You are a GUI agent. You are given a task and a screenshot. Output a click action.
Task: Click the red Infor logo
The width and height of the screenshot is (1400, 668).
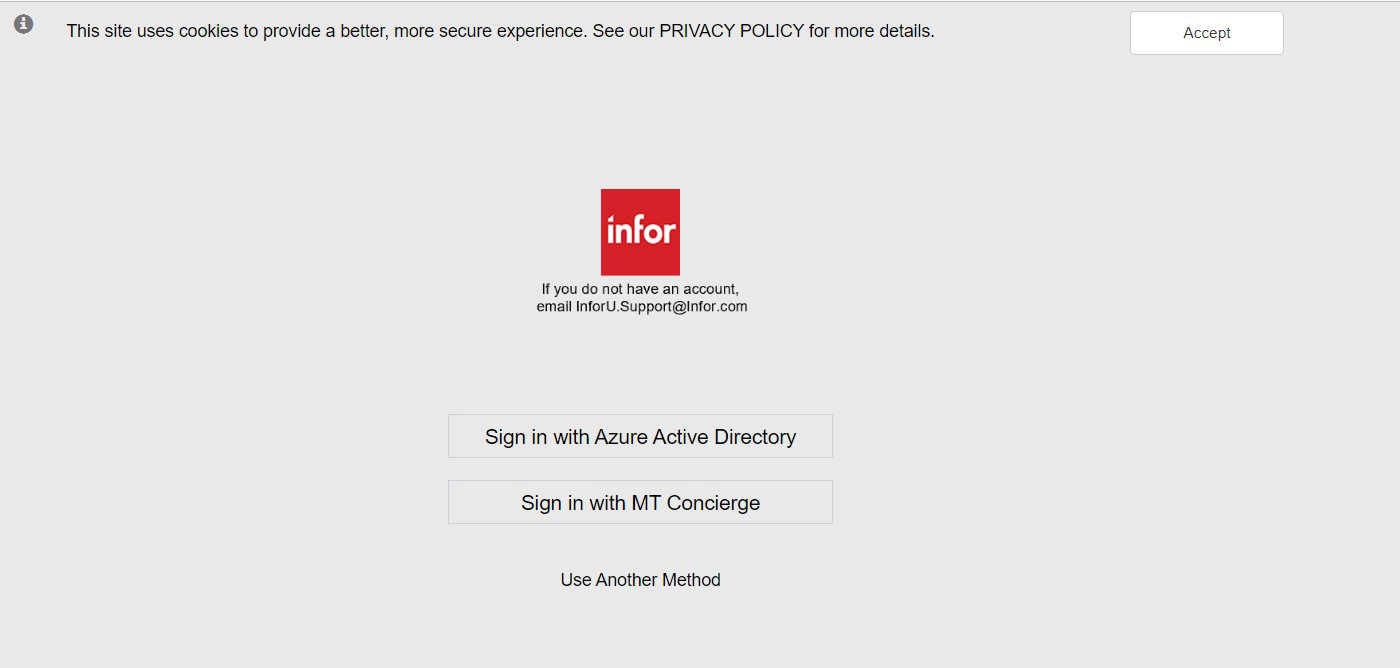640,232
